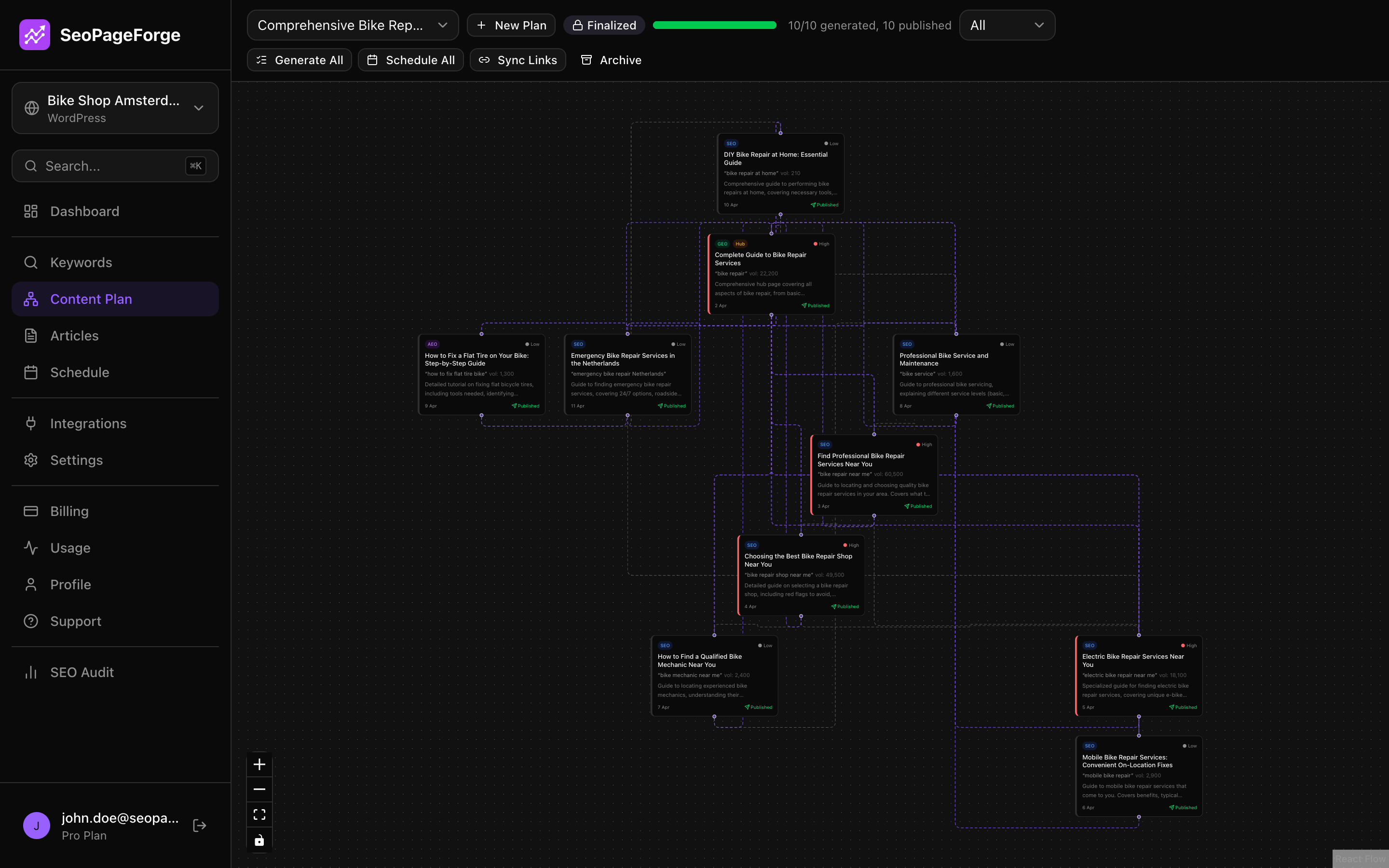Viewport: 1389px width, 868px height.
Task: Click the Hub badge on Complete Guide card
Action: point(740,244)
